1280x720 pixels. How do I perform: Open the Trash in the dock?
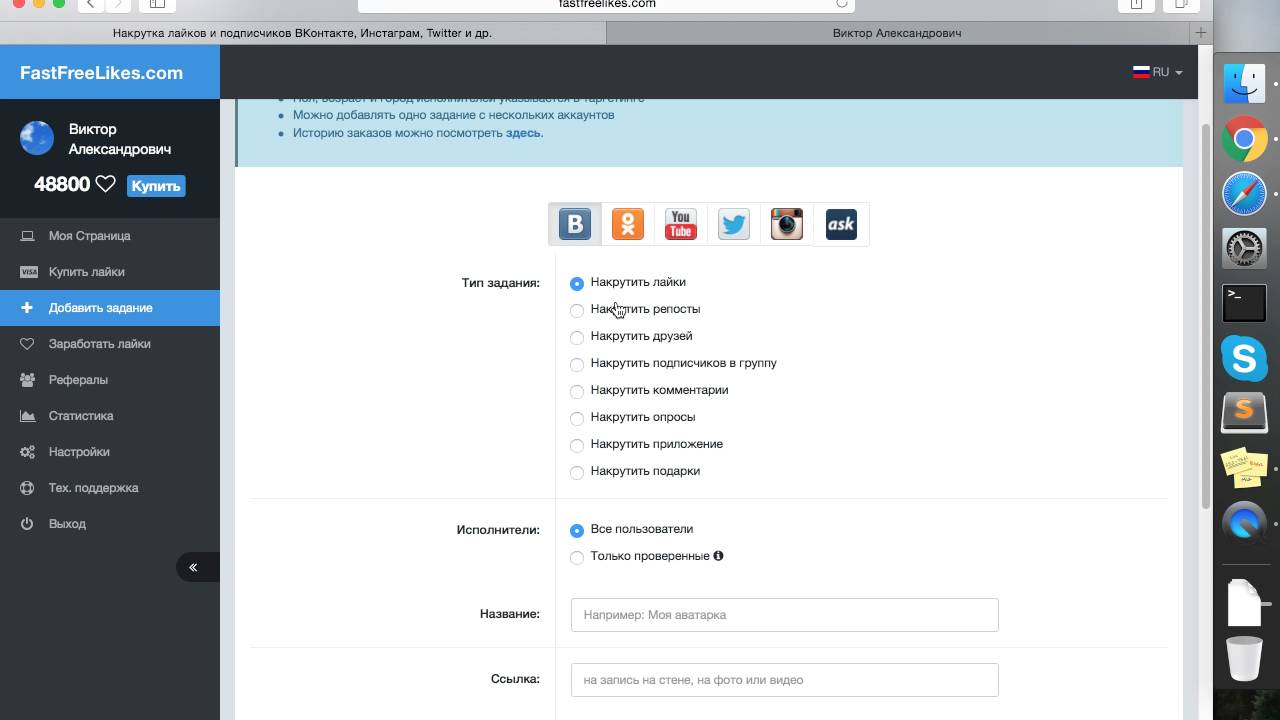pos(1244,659)
